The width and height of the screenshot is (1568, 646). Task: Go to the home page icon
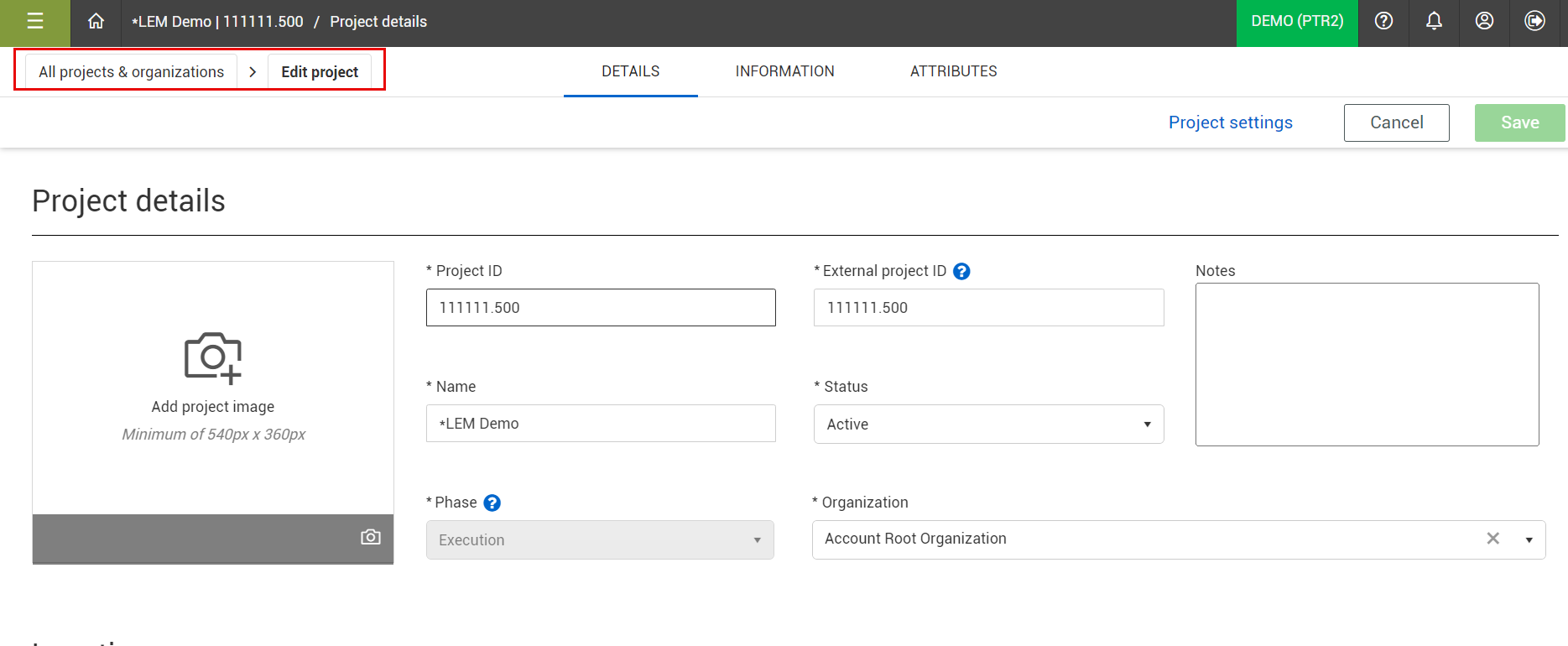point(96,22)
